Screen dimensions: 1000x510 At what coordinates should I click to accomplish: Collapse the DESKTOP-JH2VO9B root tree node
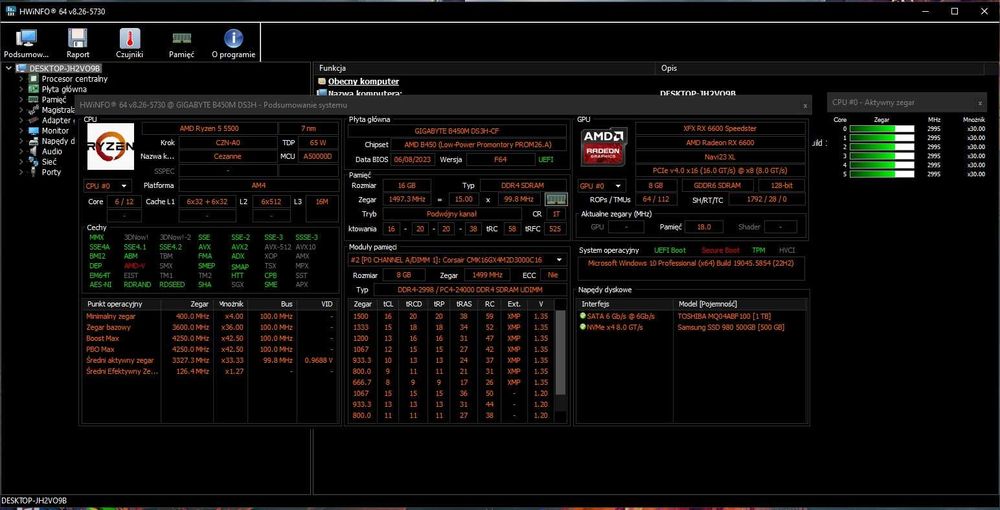(9, 68)
